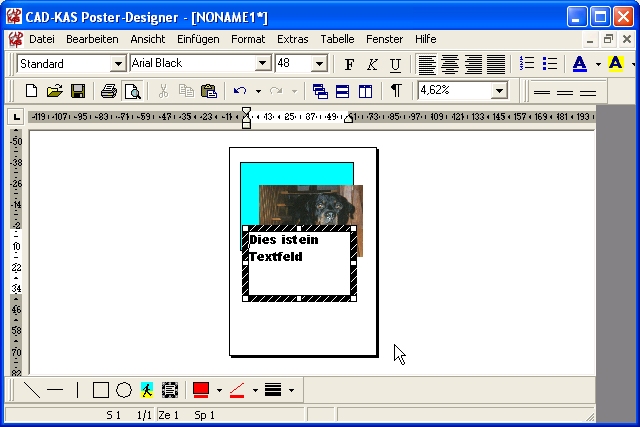Image resolution: width=640 pixels, height=427 pixels.
Task: Click the Save disk icon
Action: 77,91
